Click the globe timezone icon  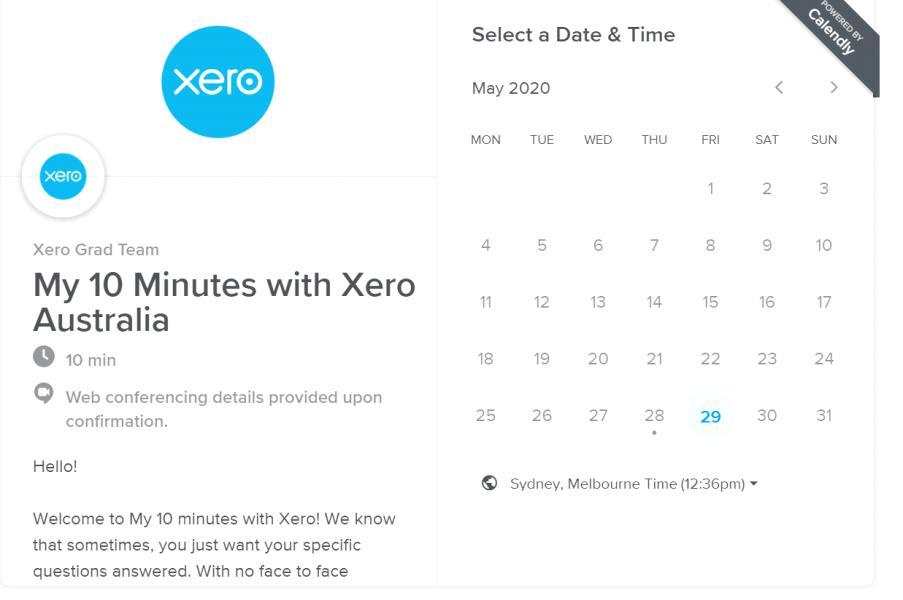tap(490, 483)
